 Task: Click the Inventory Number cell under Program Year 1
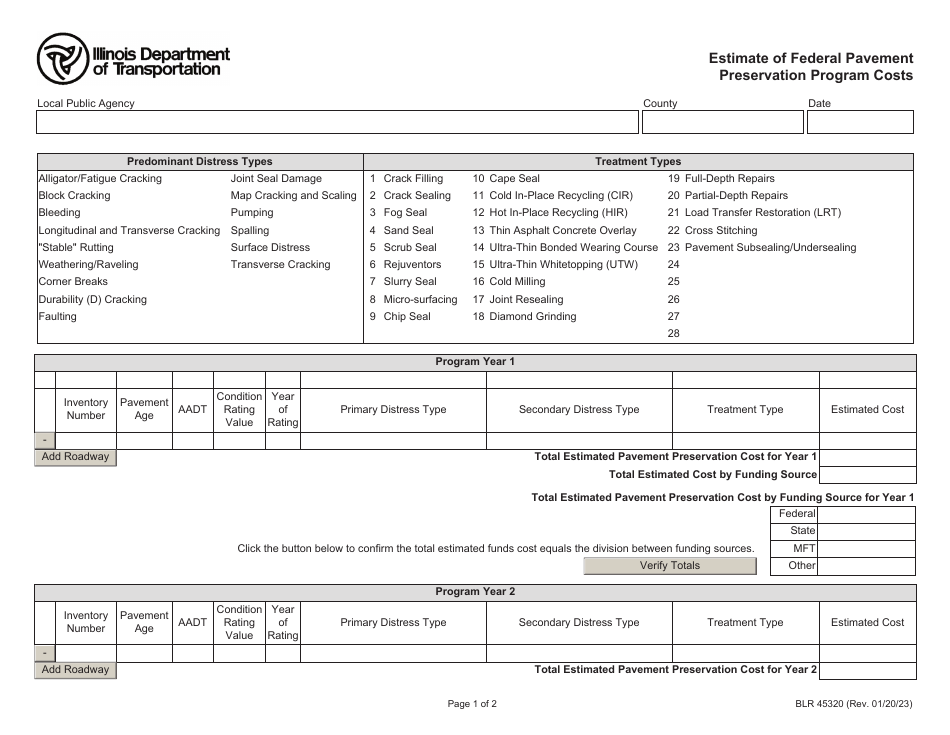[86, 438]
